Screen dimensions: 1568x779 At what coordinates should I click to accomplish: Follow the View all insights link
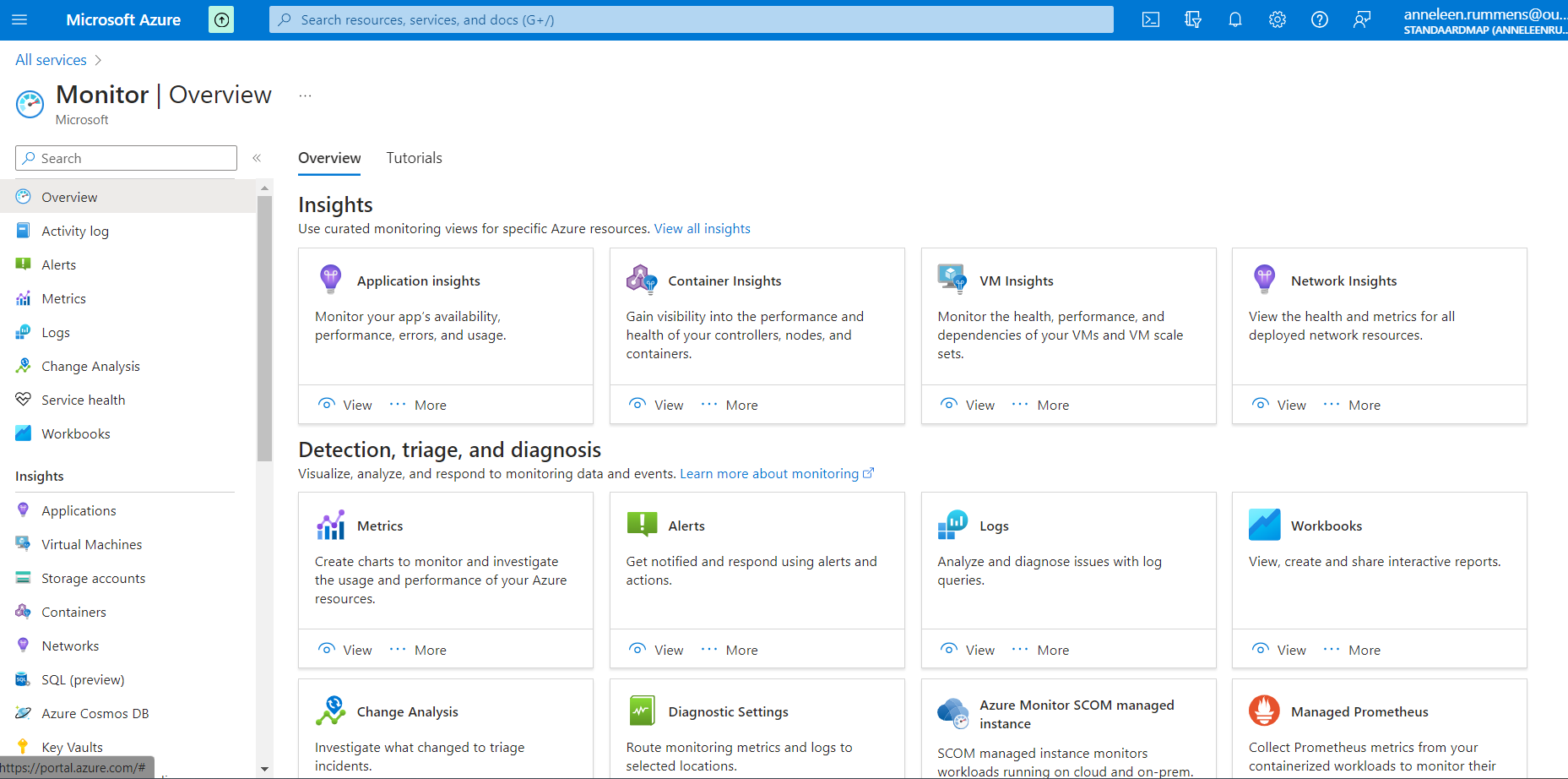pos(702,228)
